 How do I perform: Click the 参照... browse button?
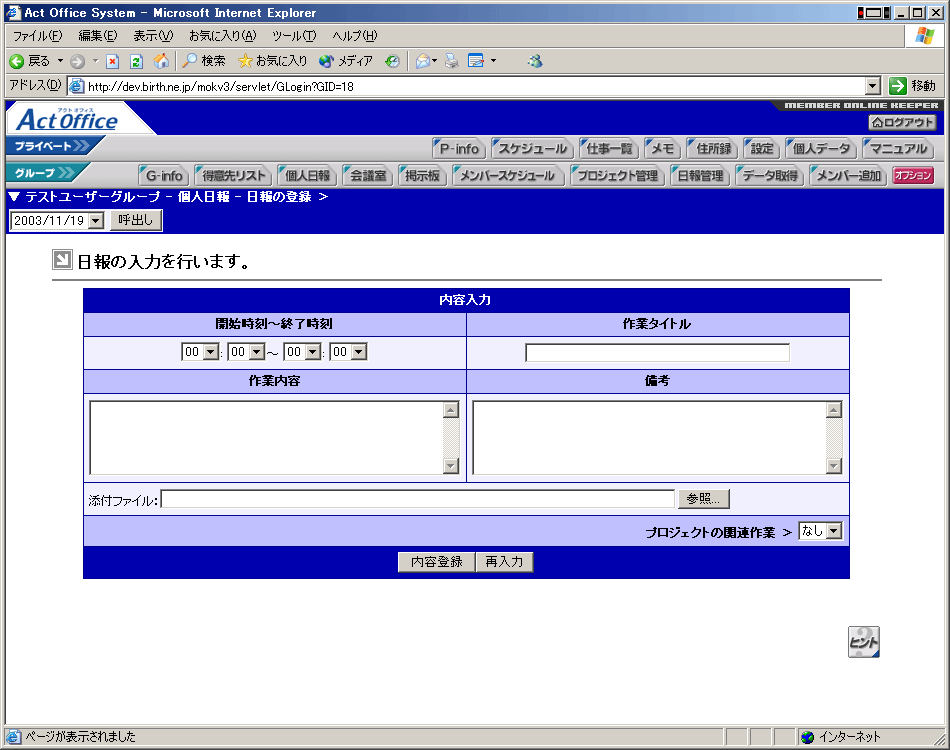point(704,499)
